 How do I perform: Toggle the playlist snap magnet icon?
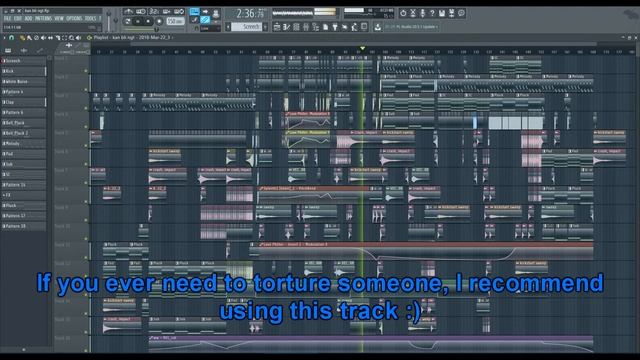point(11,38)
